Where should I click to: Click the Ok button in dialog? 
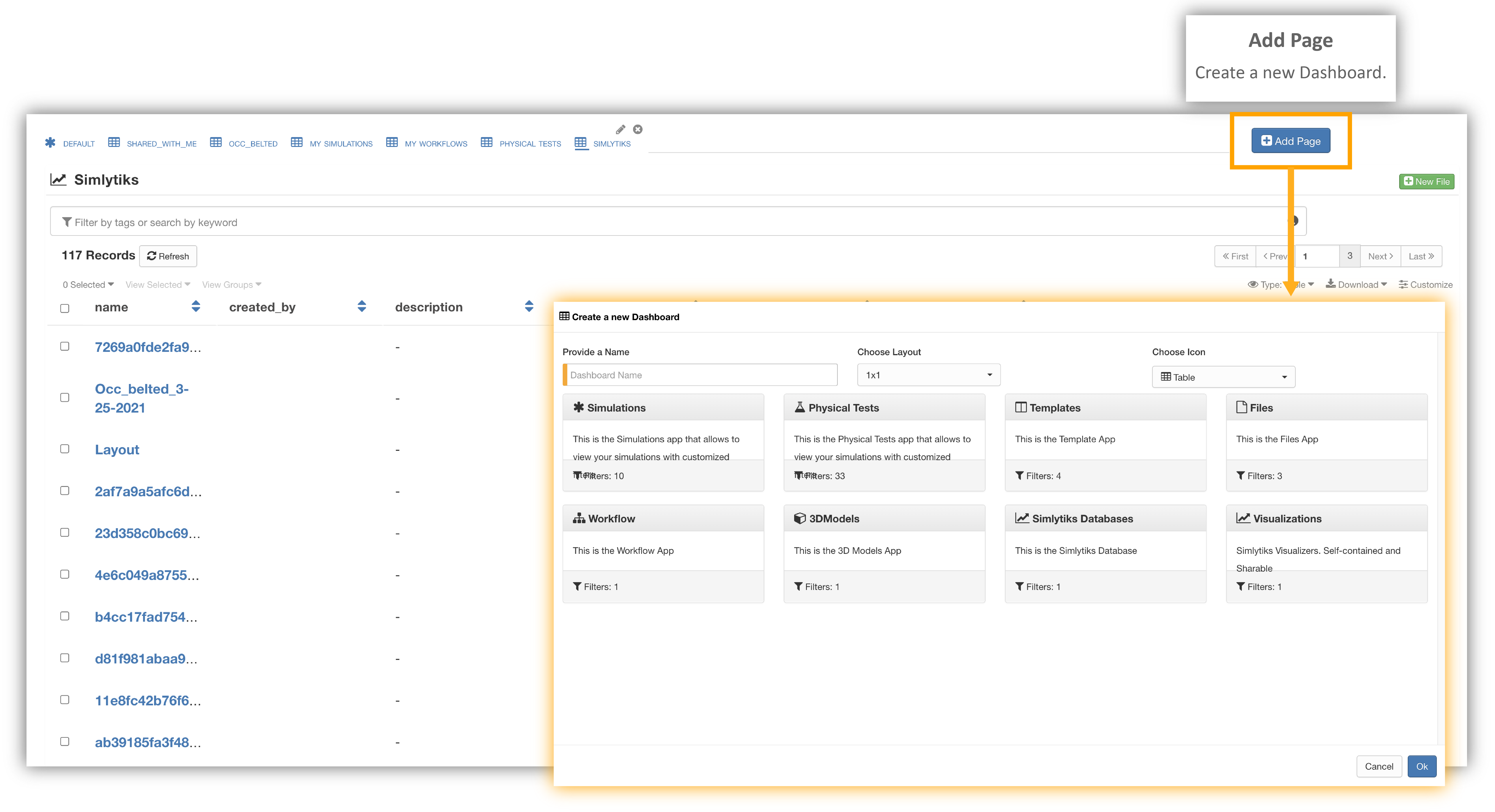coord(1421,766)
